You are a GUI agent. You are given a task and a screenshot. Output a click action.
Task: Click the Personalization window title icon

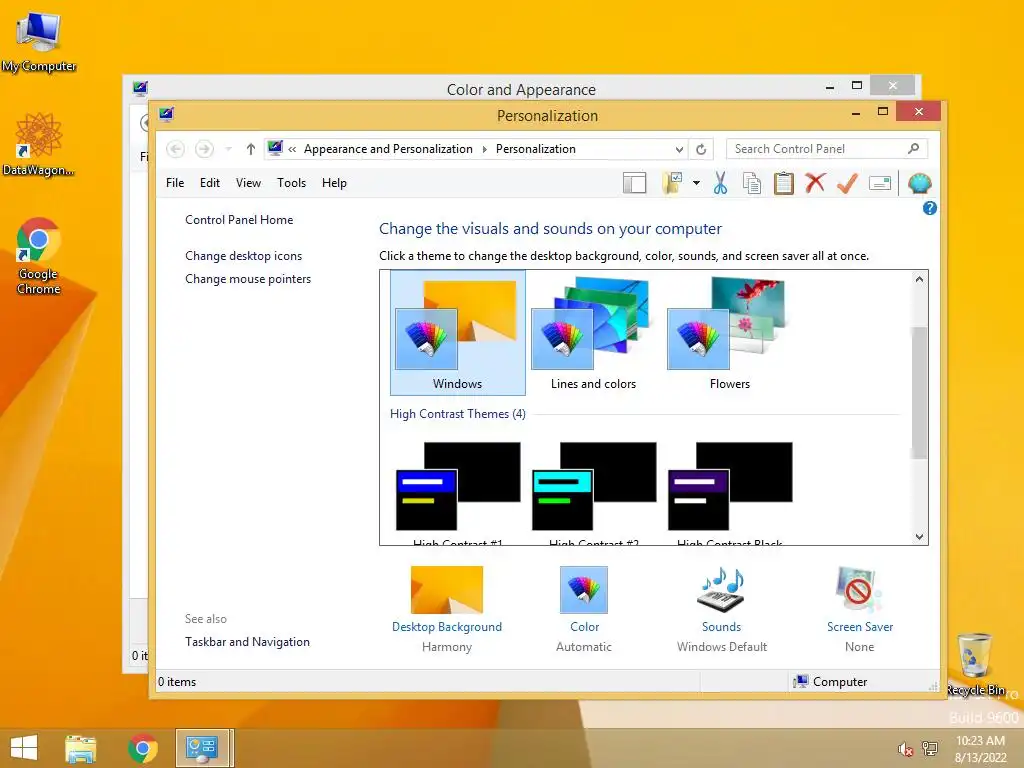click(x=166, y=115)
